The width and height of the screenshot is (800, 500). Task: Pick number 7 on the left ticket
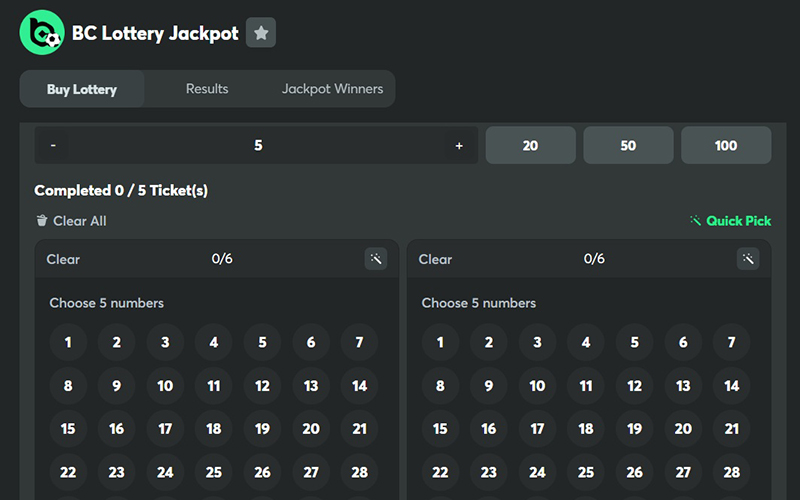[359, 342]
